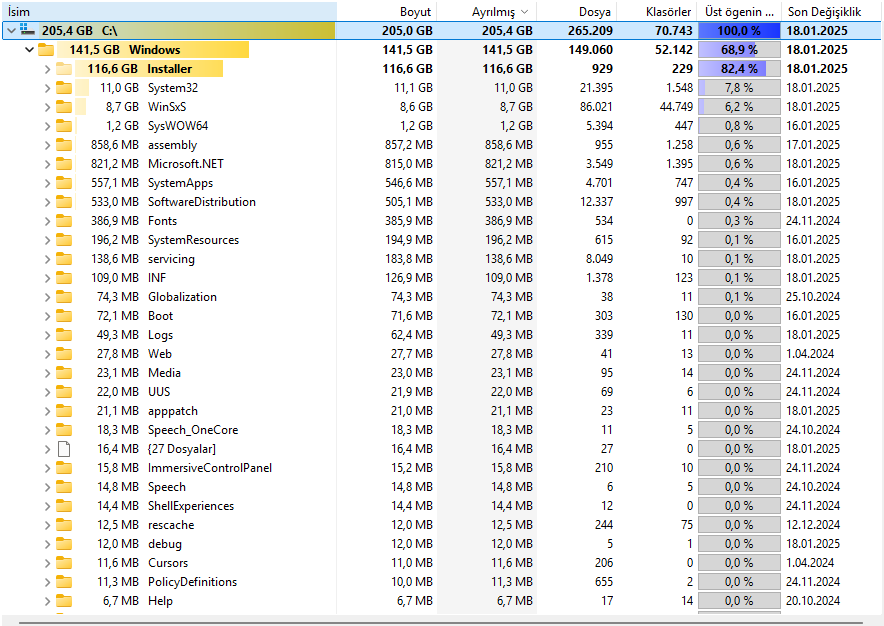Viewport: 884px width, 626px height.
Task: Click the SoftwareDistribution folder icon
Action: 64,202
